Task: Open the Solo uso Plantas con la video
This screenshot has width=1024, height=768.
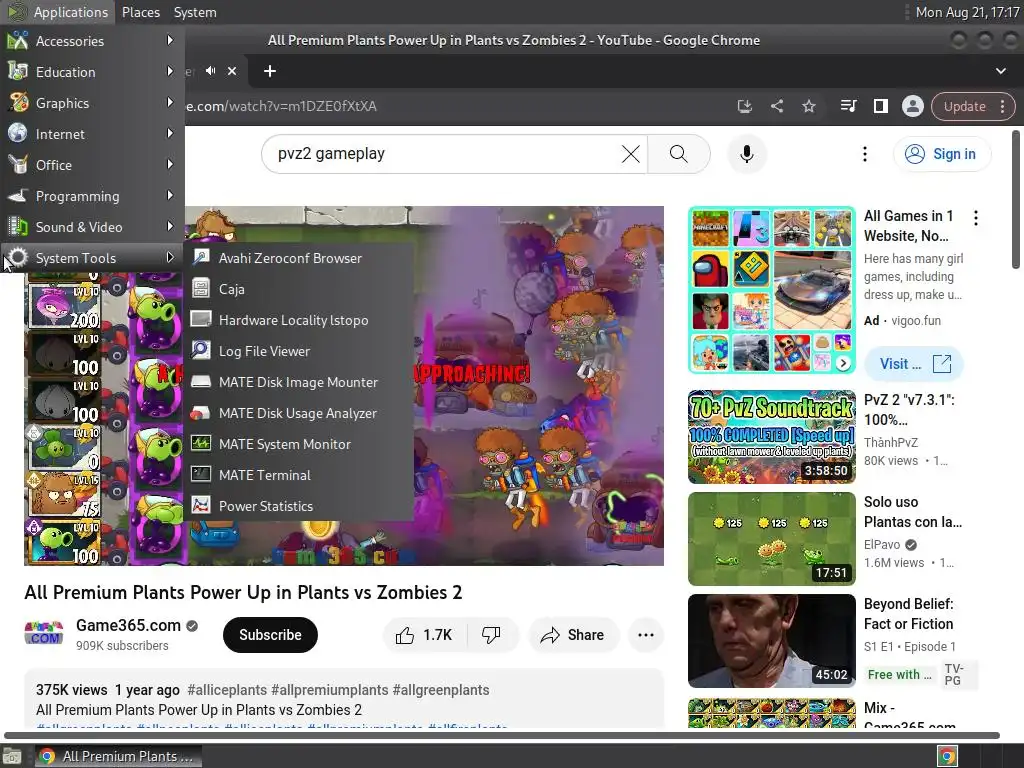Action: point(771,539)
